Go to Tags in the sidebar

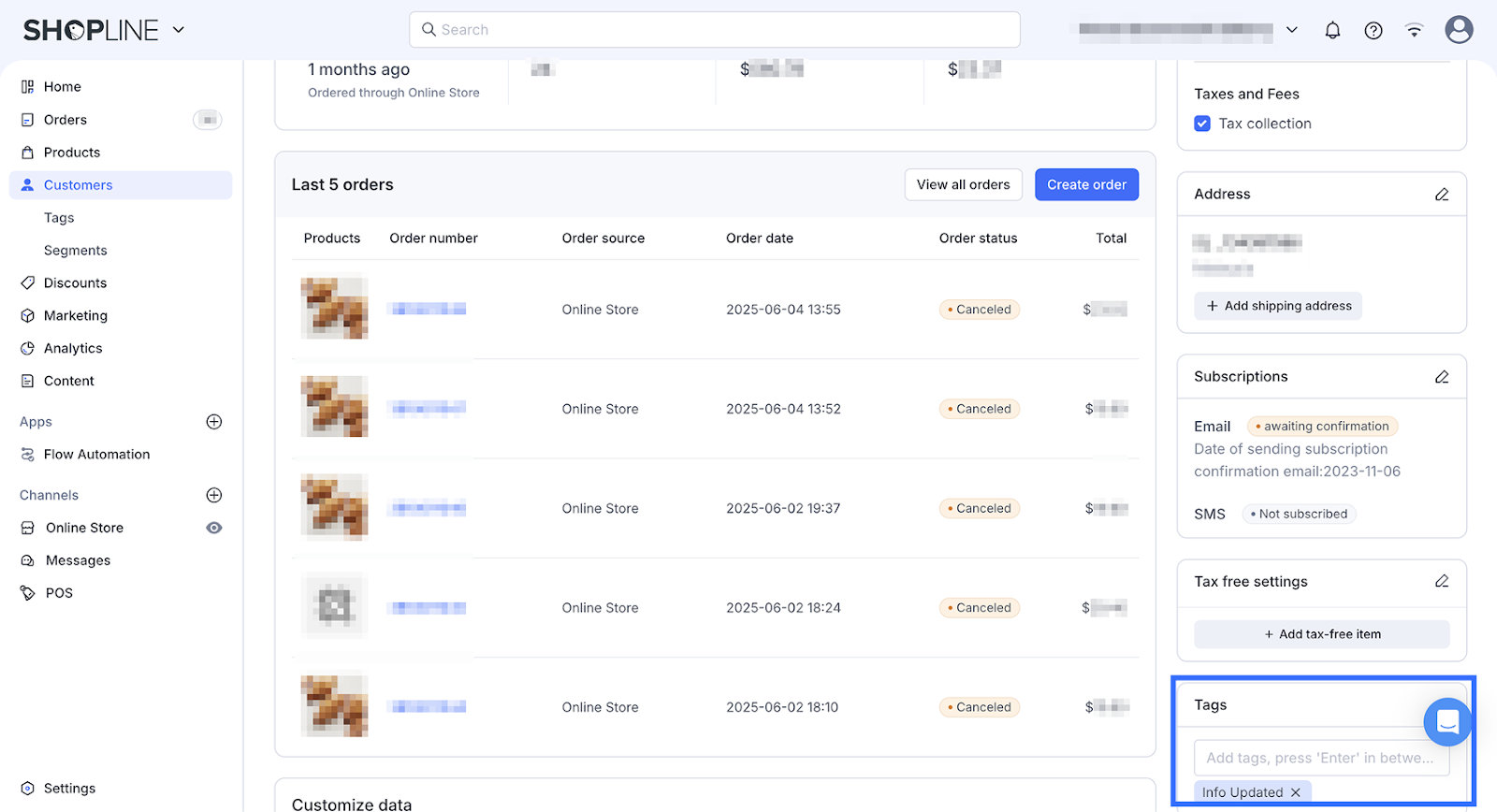[59, 218]
